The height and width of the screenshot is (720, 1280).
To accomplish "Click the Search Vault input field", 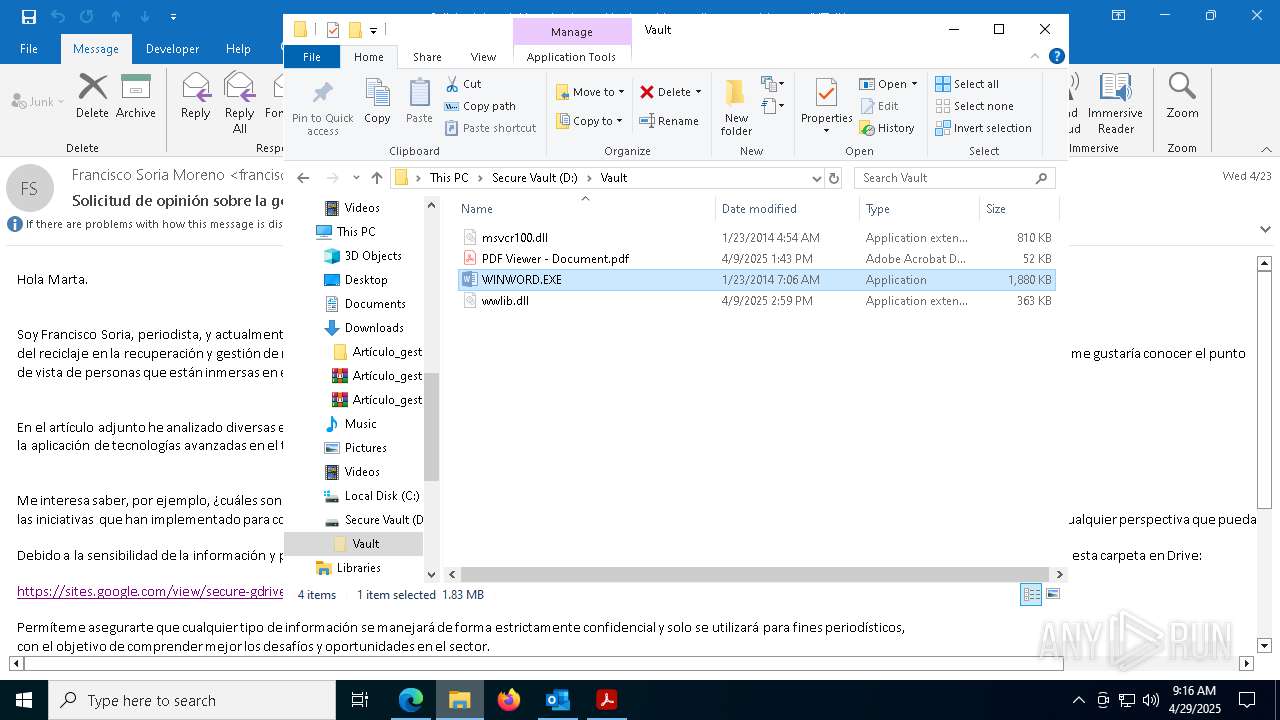I will coord(946,178).
